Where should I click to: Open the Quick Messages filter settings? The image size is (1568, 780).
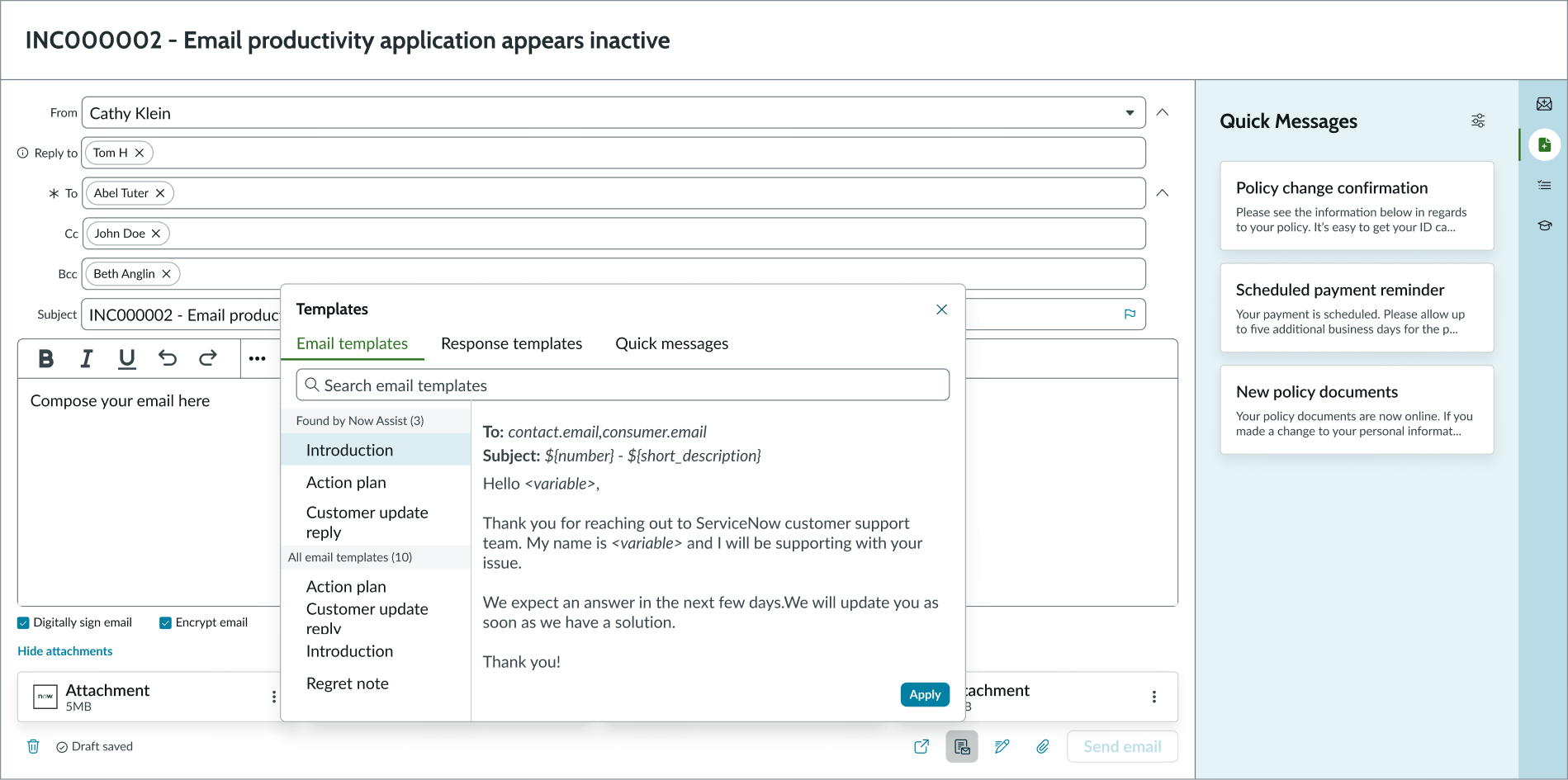[1477, 121]
